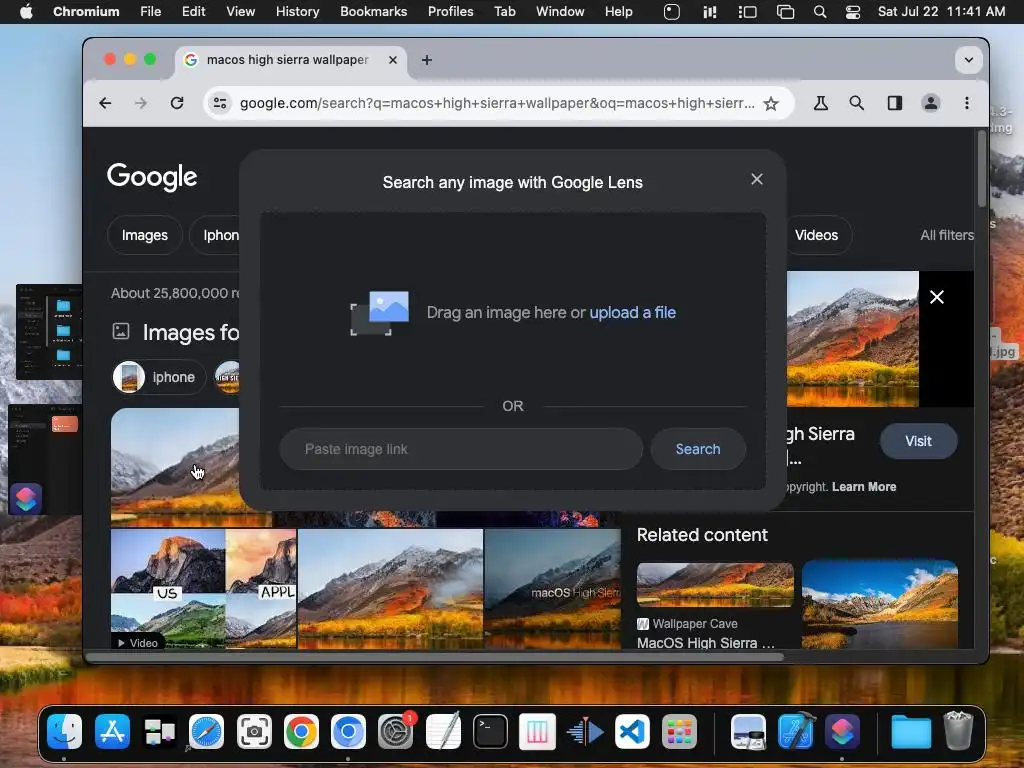The image size is (1024, 768).
Task: Open All filters option
Action: 947,235
